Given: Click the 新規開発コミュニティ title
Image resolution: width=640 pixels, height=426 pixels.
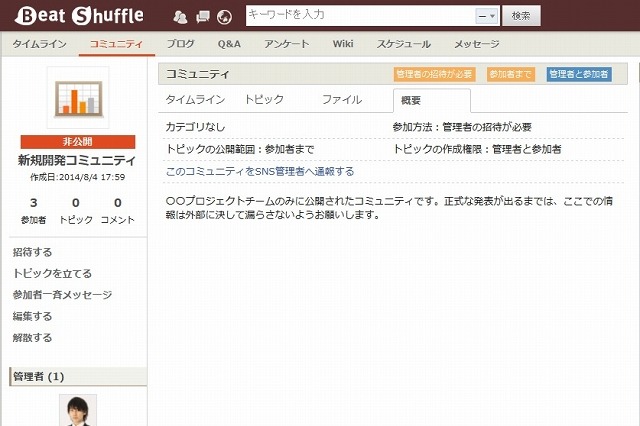Looking at the screenshot, I should (x=77, y=160).
